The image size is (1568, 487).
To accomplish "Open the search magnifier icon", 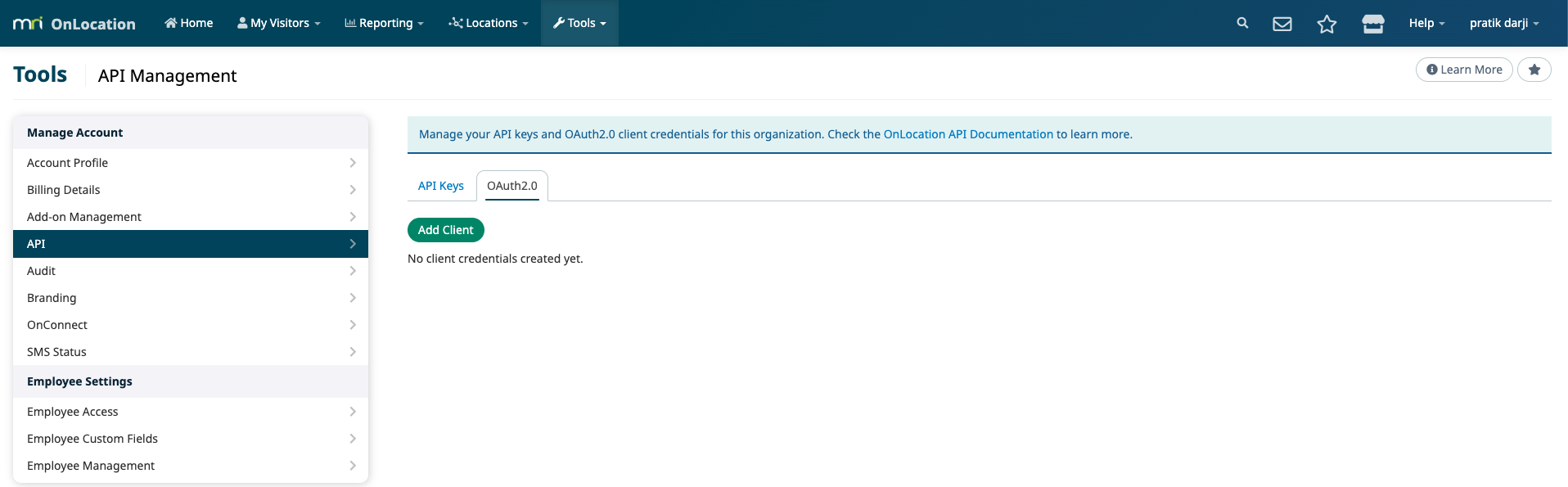I will [1242, 23].
